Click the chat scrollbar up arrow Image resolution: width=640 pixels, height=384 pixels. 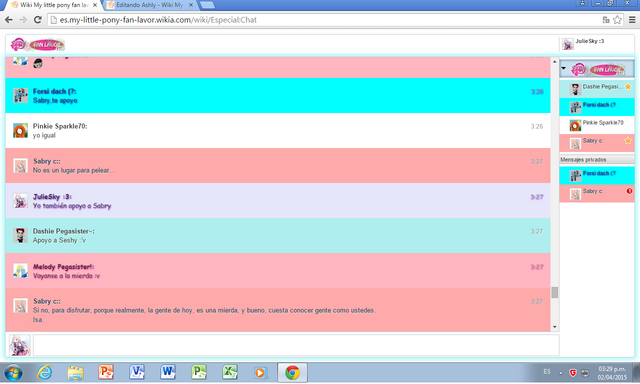click(554, 62)
